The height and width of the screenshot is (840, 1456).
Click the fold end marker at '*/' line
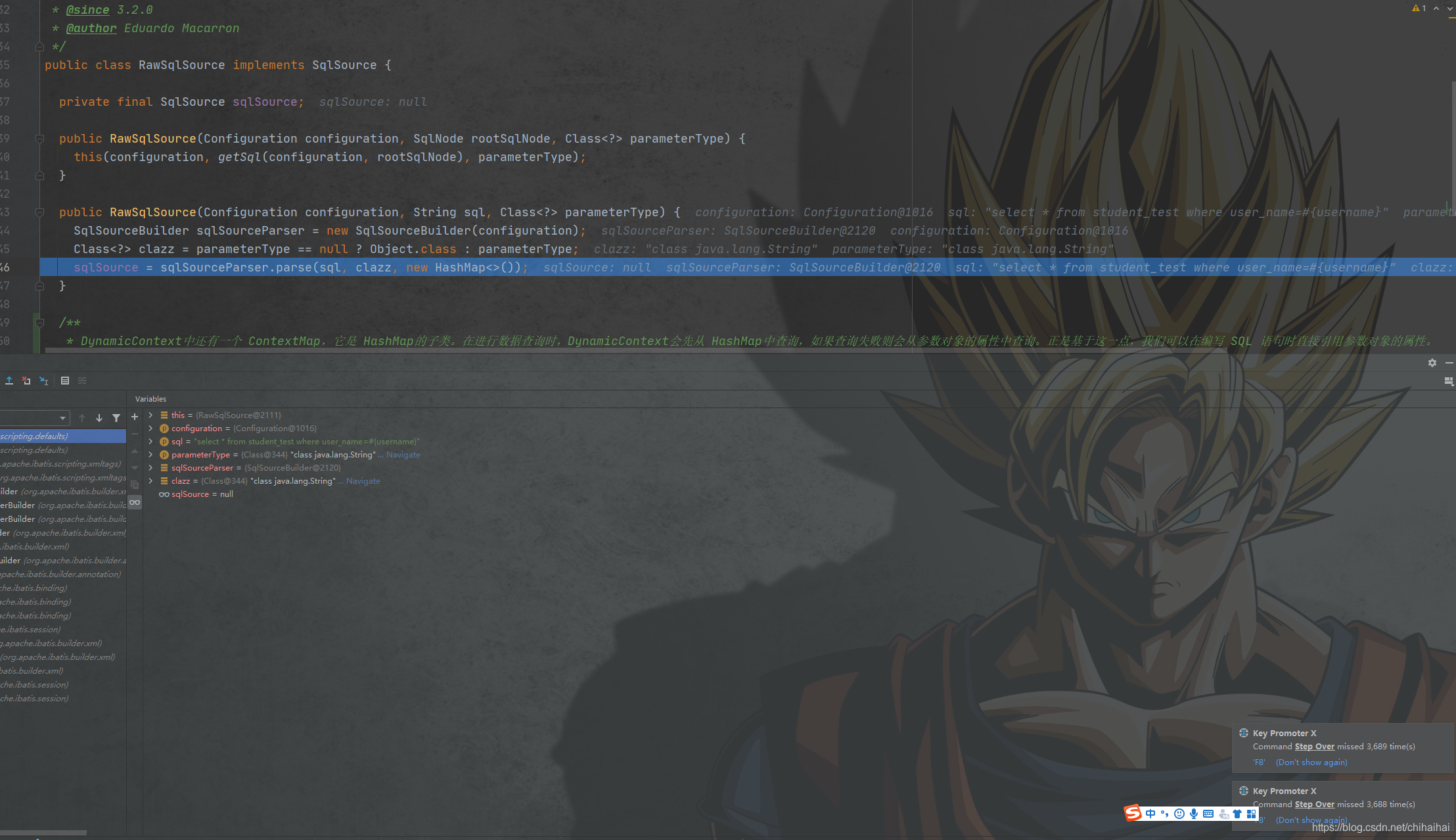(39, 47)
